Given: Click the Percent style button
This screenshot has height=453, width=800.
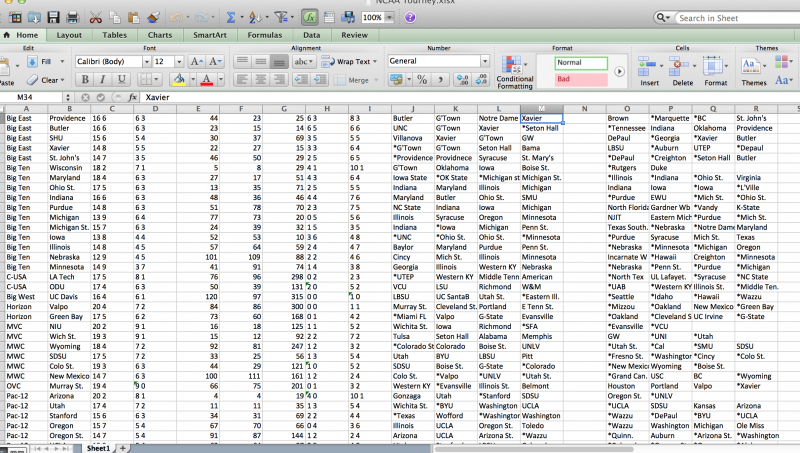Looking at the screenshot, I should pyautogui.click(x=422, y=80).
